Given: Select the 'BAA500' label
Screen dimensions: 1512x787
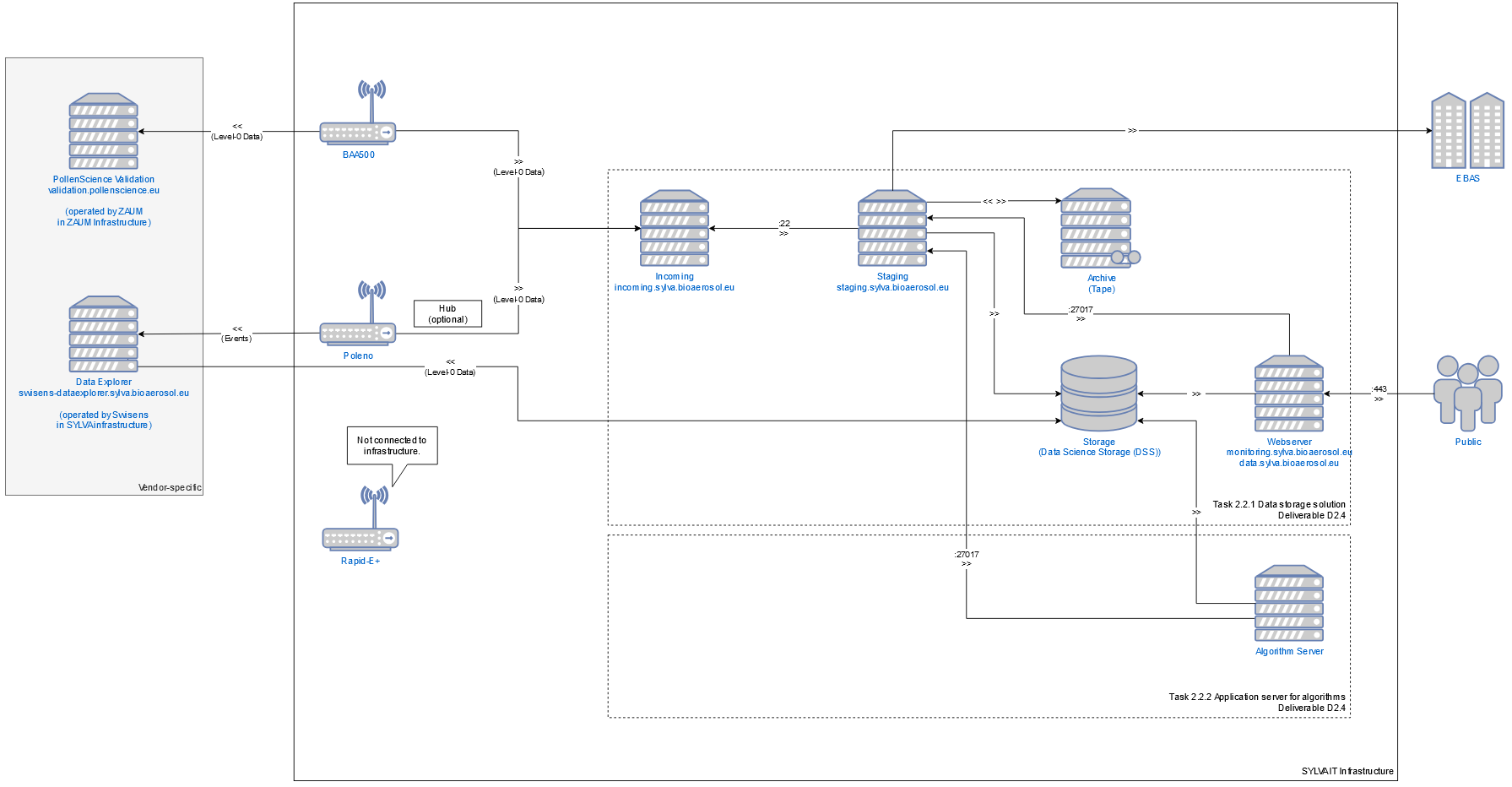Looking at the screenshot, I should 359,155.
